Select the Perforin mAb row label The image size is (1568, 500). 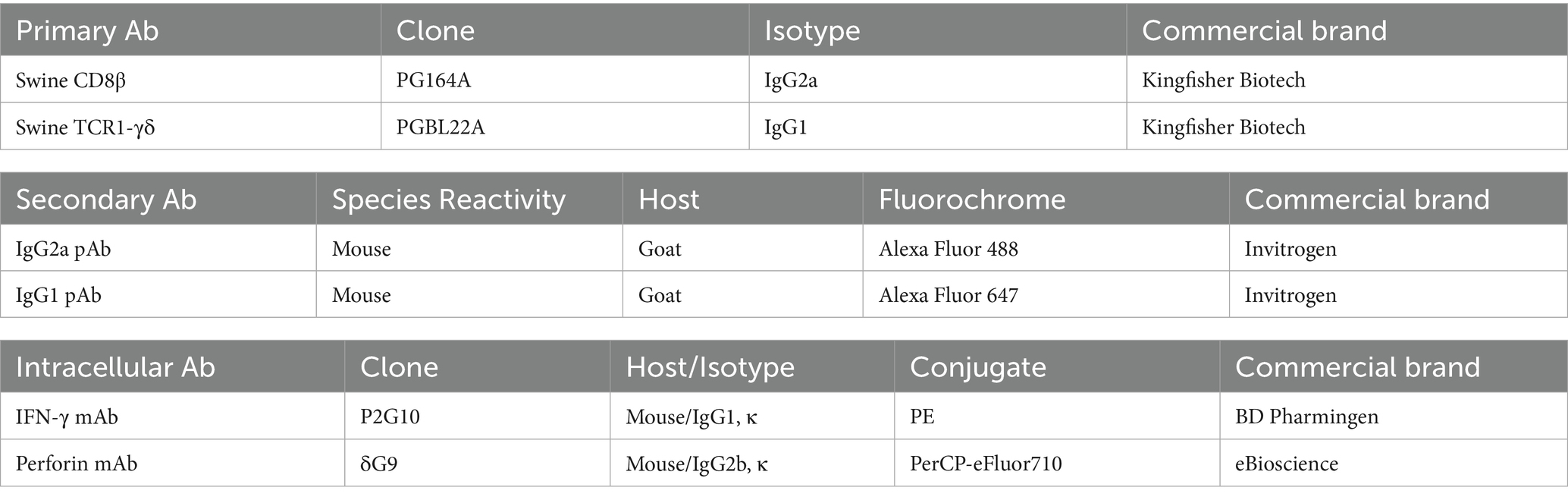click(77, 463)
